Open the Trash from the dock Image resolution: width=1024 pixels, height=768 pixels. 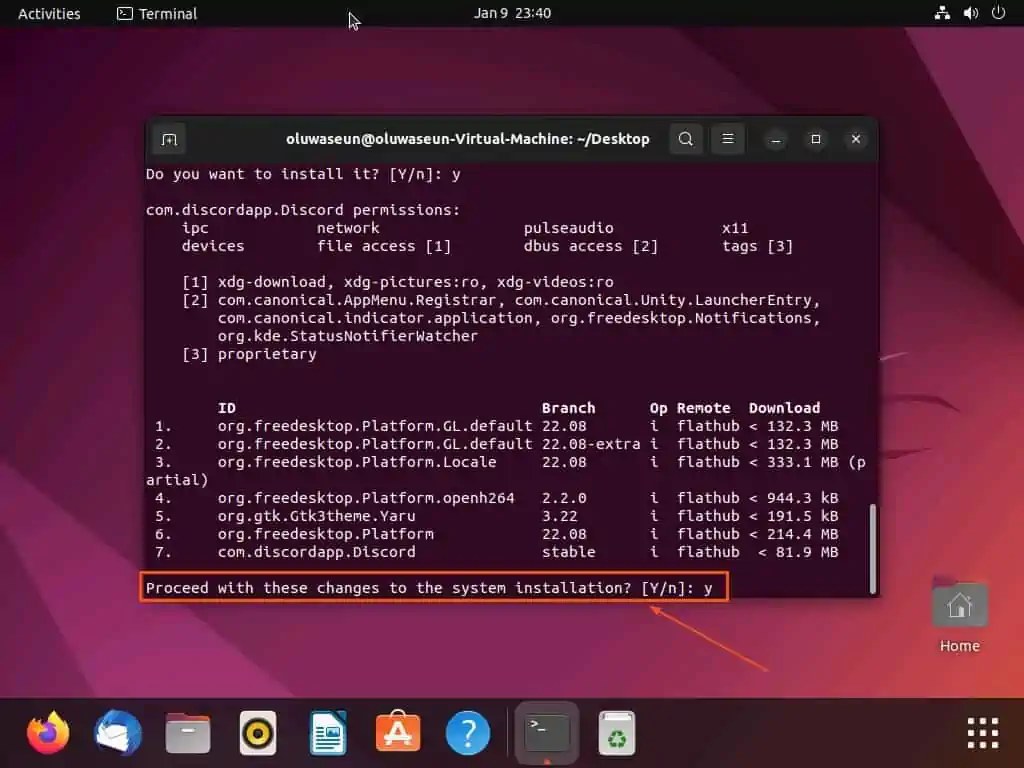[617, 733]
